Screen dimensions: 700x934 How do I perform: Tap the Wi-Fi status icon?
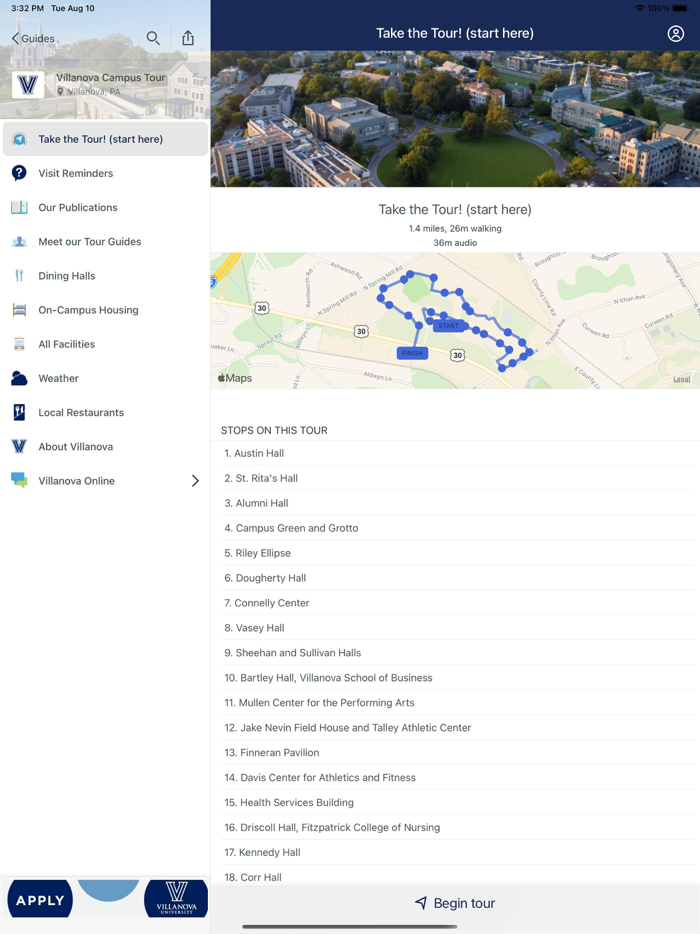point(640,8)
